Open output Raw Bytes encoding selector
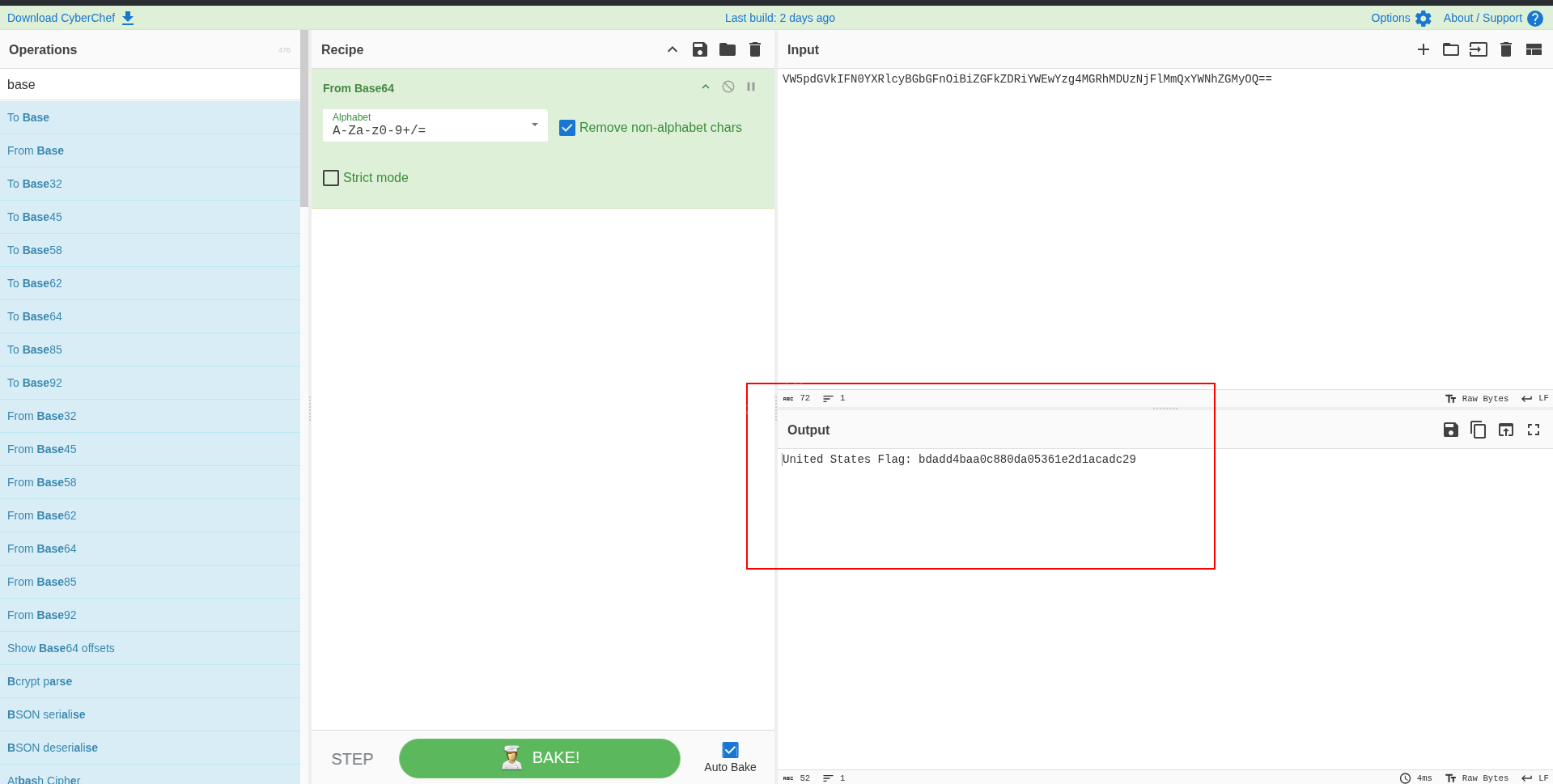The image size is (1553, 784). click(1477, 778)
